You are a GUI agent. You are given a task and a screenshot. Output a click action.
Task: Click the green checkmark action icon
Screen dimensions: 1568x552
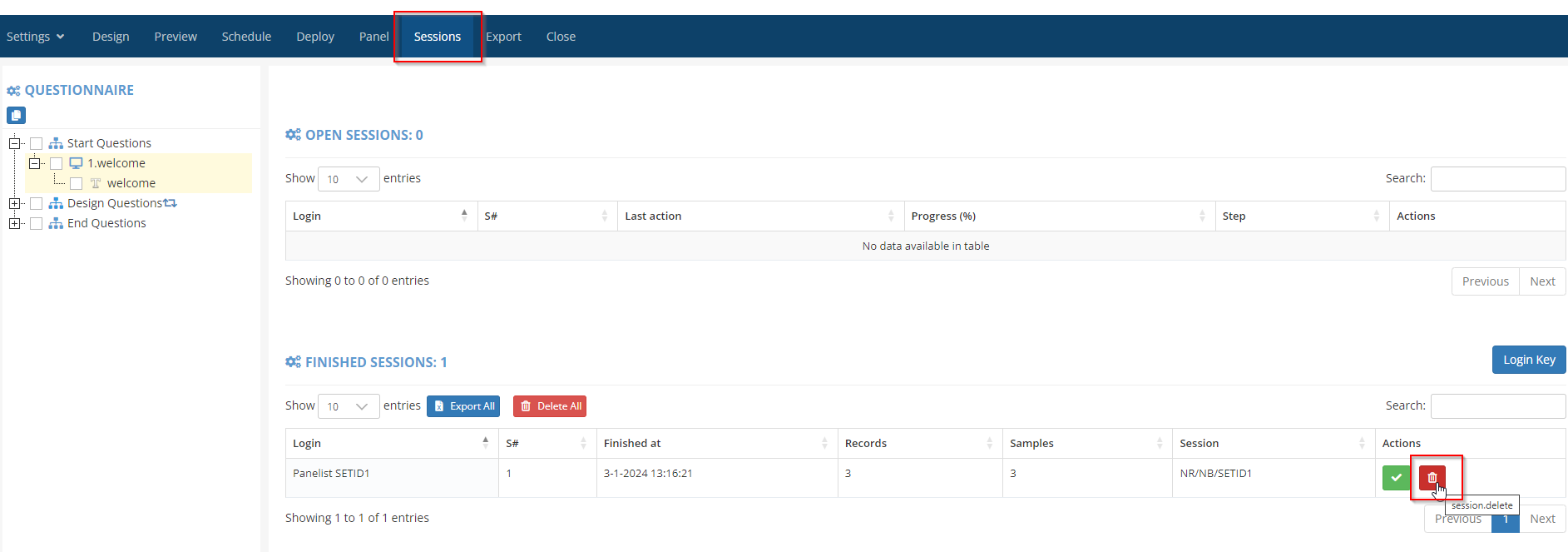coord(1396,478)
